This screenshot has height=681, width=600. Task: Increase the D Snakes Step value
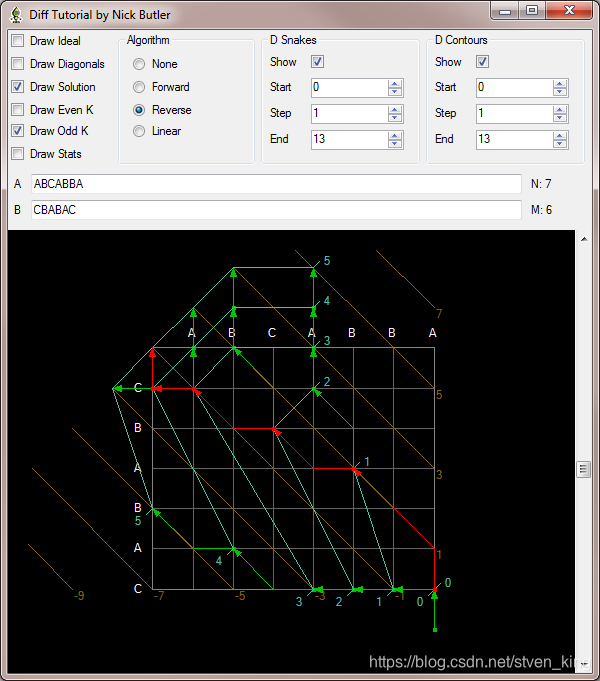pos(394,110)
